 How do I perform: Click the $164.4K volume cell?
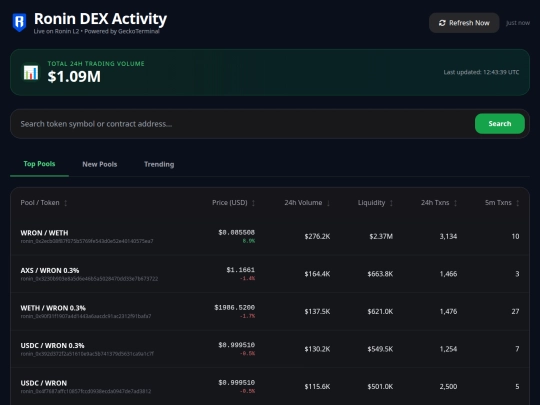317,274
